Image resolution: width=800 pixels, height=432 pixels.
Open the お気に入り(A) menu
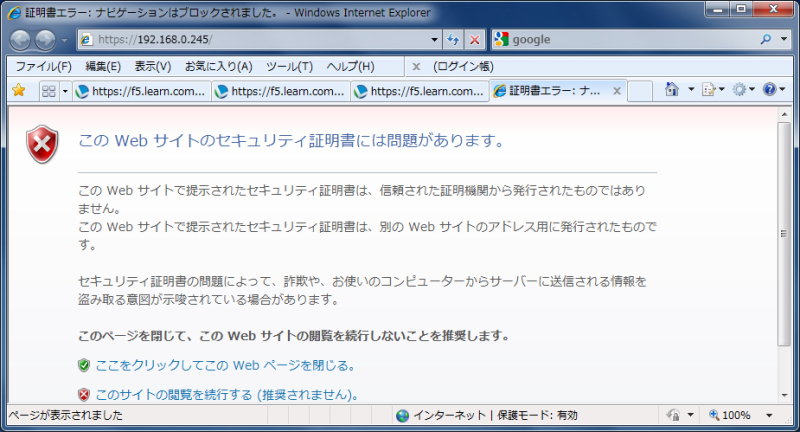tap(218, 66)
